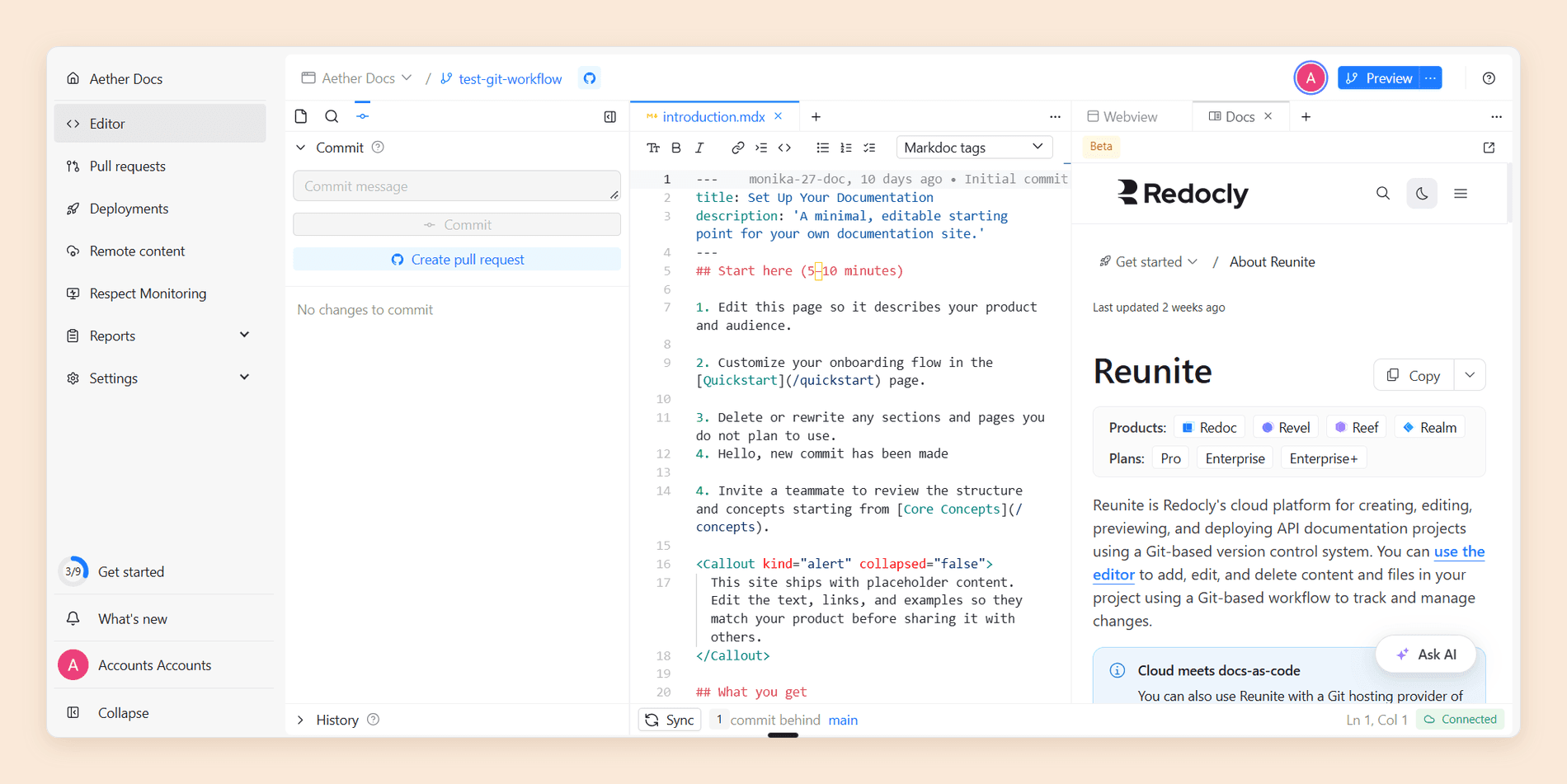Click the Commit message field
The width and height of the screenshot is (1567, 784).
point(457,186)
